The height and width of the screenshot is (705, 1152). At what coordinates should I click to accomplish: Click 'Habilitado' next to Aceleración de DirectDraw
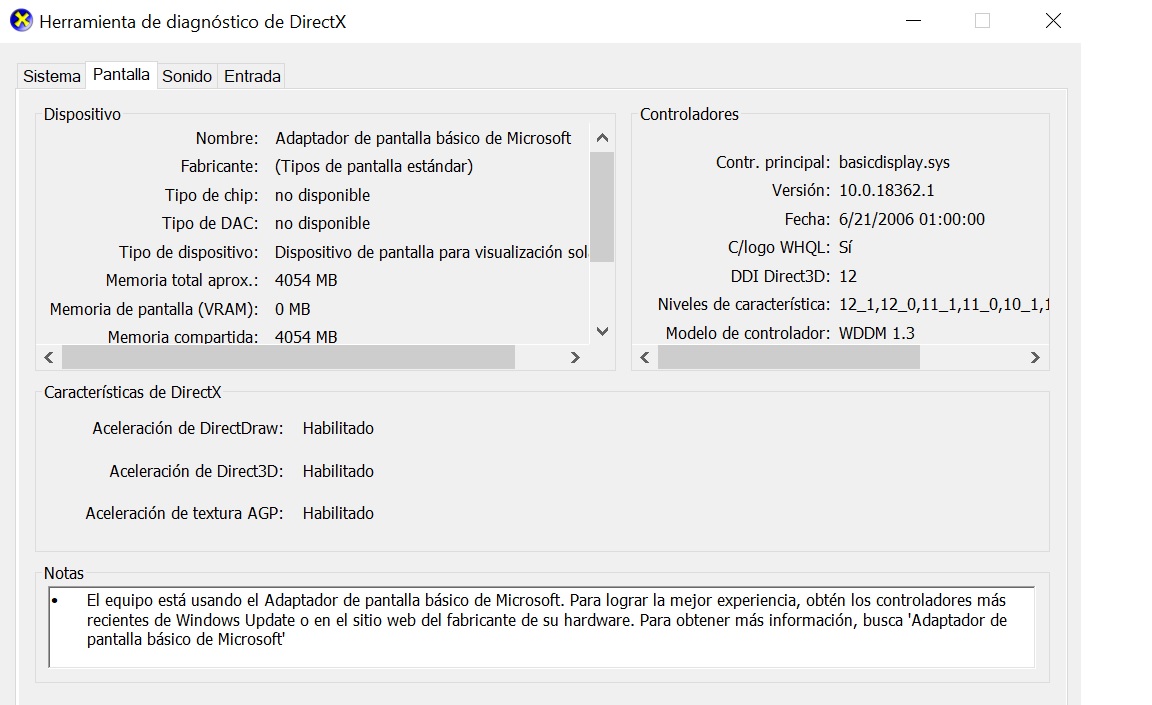click(338, 428)
